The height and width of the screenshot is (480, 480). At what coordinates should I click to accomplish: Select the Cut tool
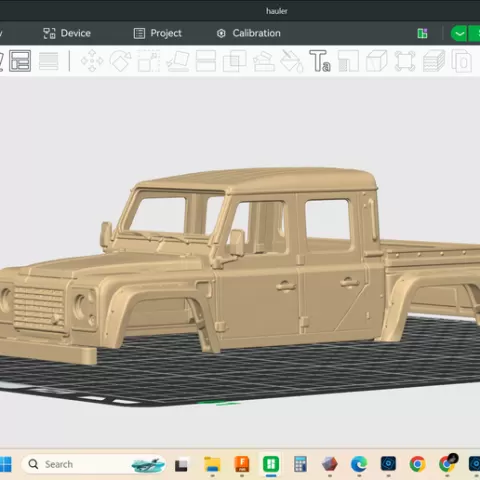point(206,61)
